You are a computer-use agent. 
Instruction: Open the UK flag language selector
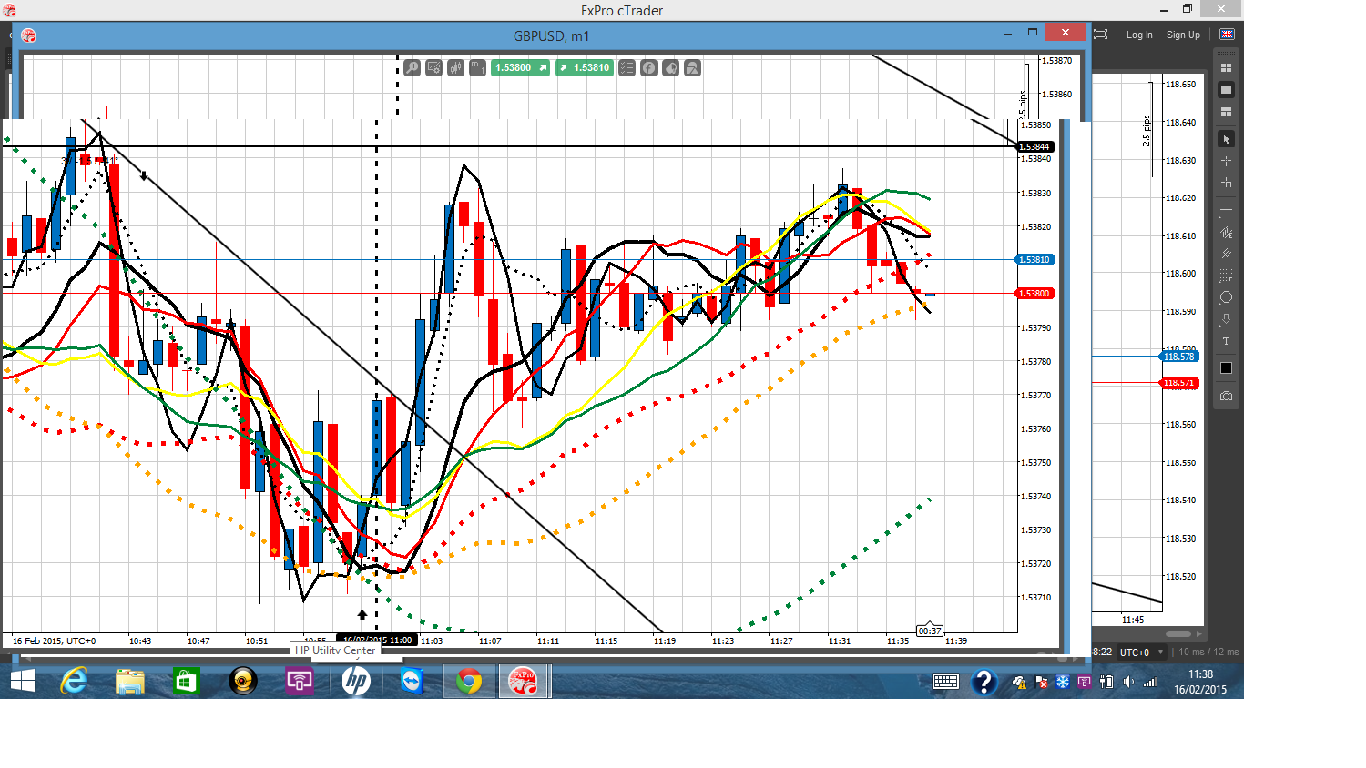[x=1226, y=34]
